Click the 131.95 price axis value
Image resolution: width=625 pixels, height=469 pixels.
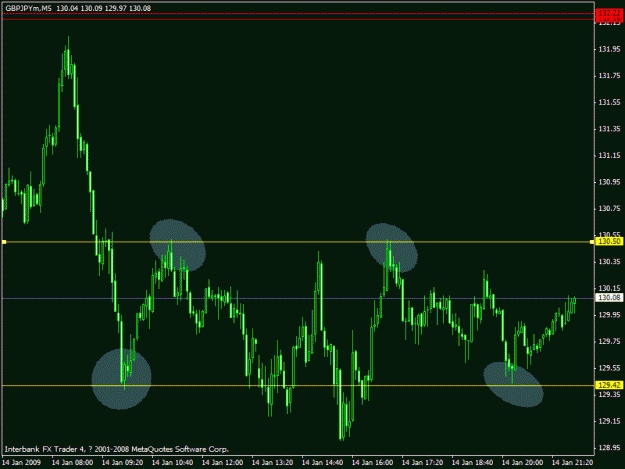coord(609,49)
